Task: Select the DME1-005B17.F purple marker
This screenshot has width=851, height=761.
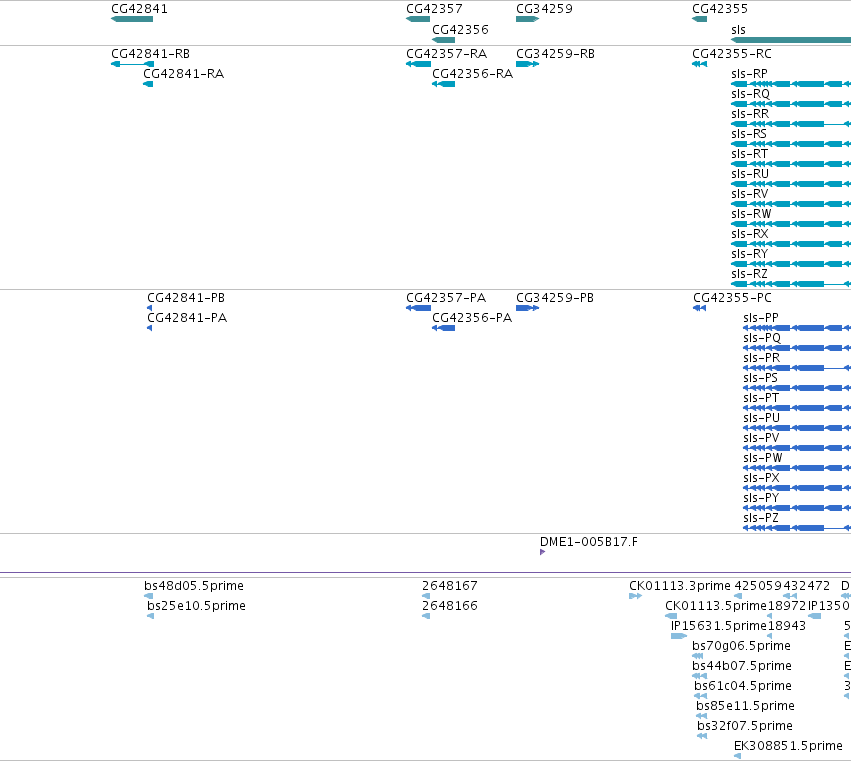Action: click(x=543, y=553)
